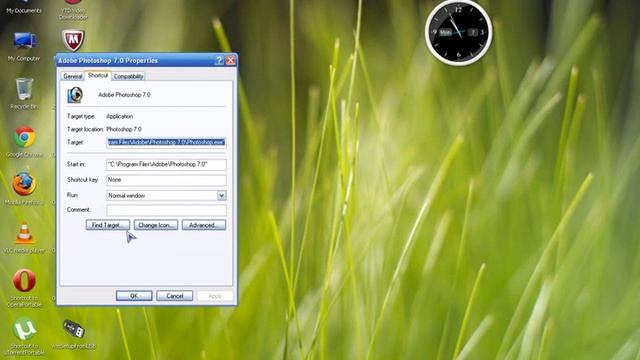Click the 'Photoshop 7.0' target location value
Image resolution: width=640 pixels, height=360 pixels.
point(124,129)
